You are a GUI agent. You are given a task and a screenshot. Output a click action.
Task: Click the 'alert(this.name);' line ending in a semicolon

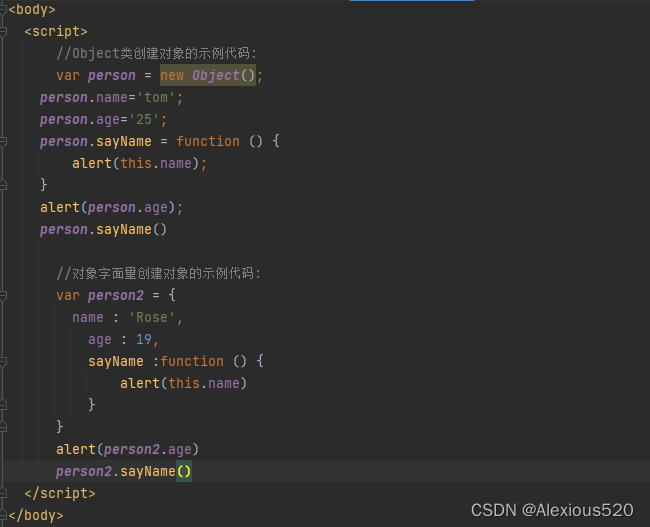click(x=139, y=163)
